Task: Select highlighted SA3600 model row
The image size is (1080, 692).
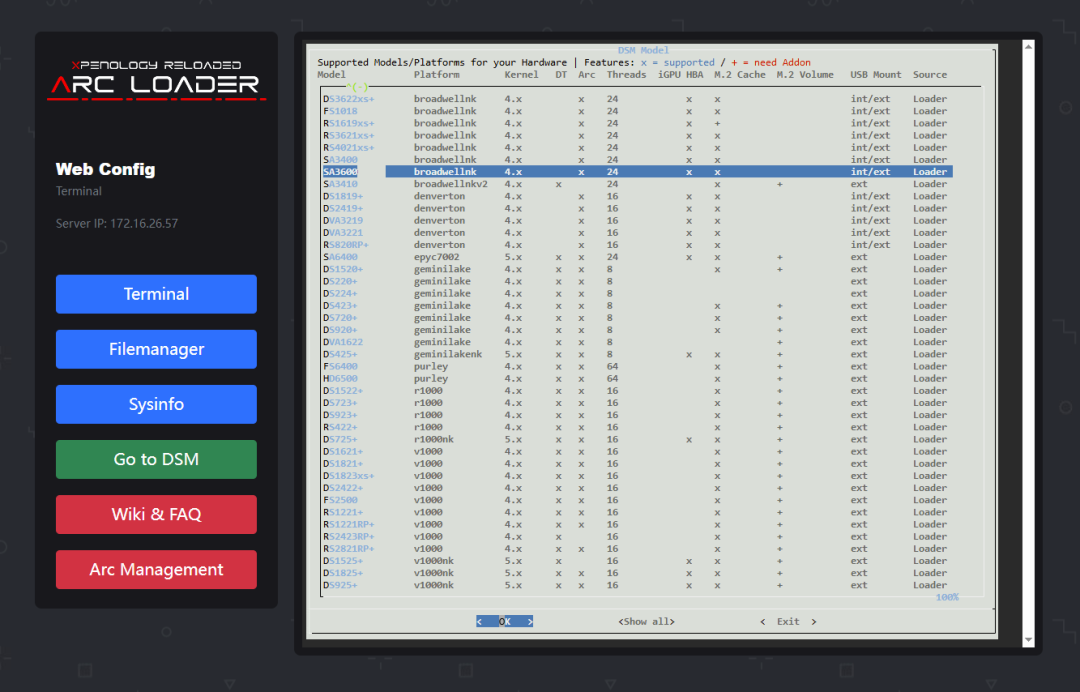Action: [638, 171]
